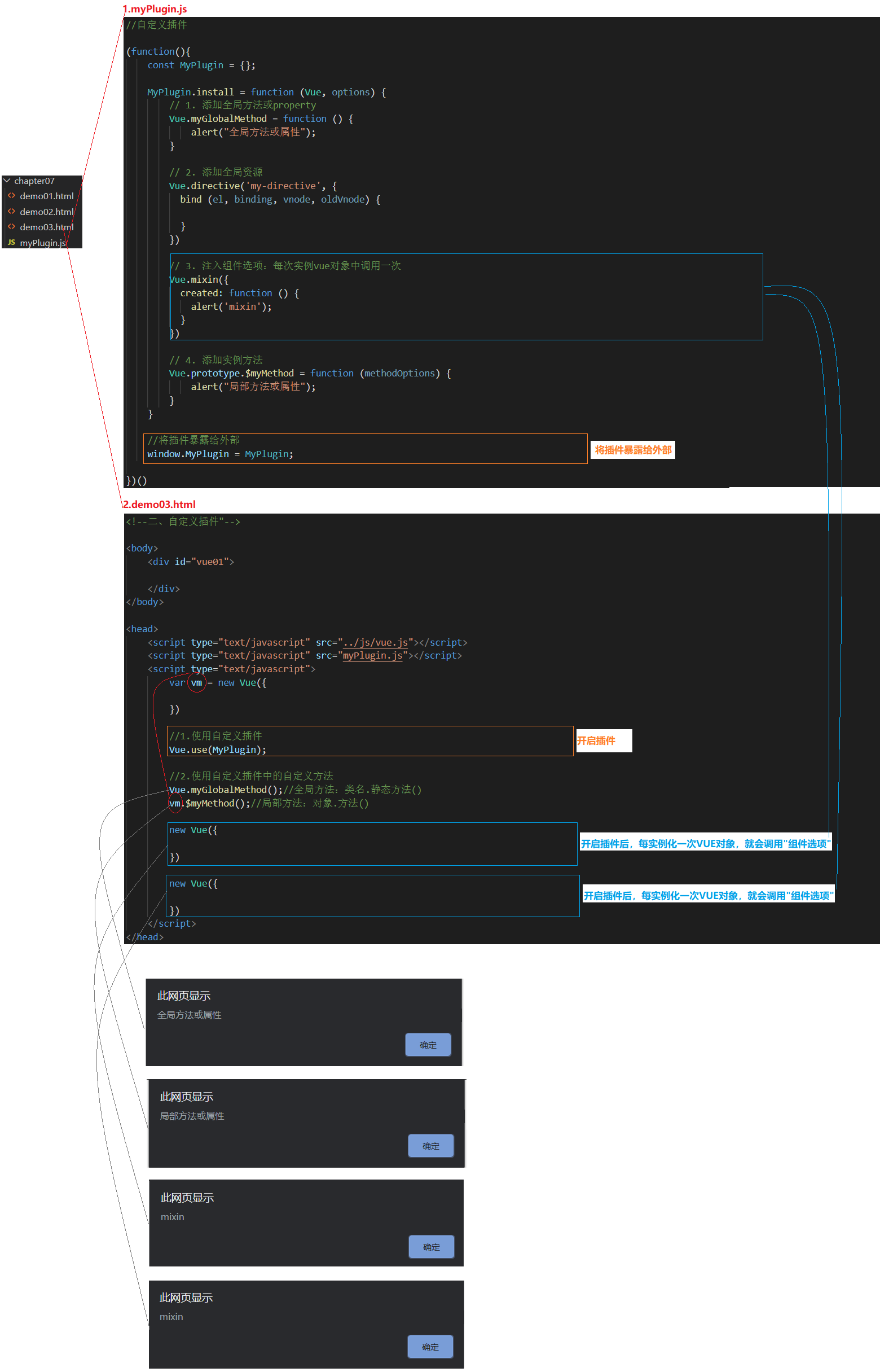Open the ../js/vue.js script source link
The height and width of the screenshot is (1372, 880).
[375, 643]
